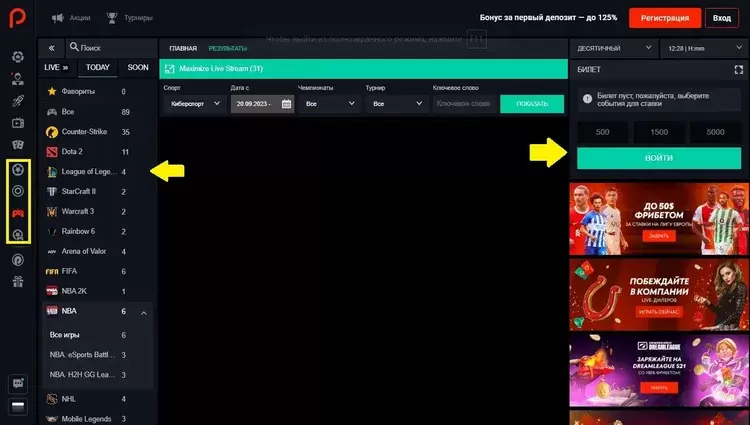Open the Турниры menu item
The height and width of the screenshot is (425, 750).
(x=130, y=18)
